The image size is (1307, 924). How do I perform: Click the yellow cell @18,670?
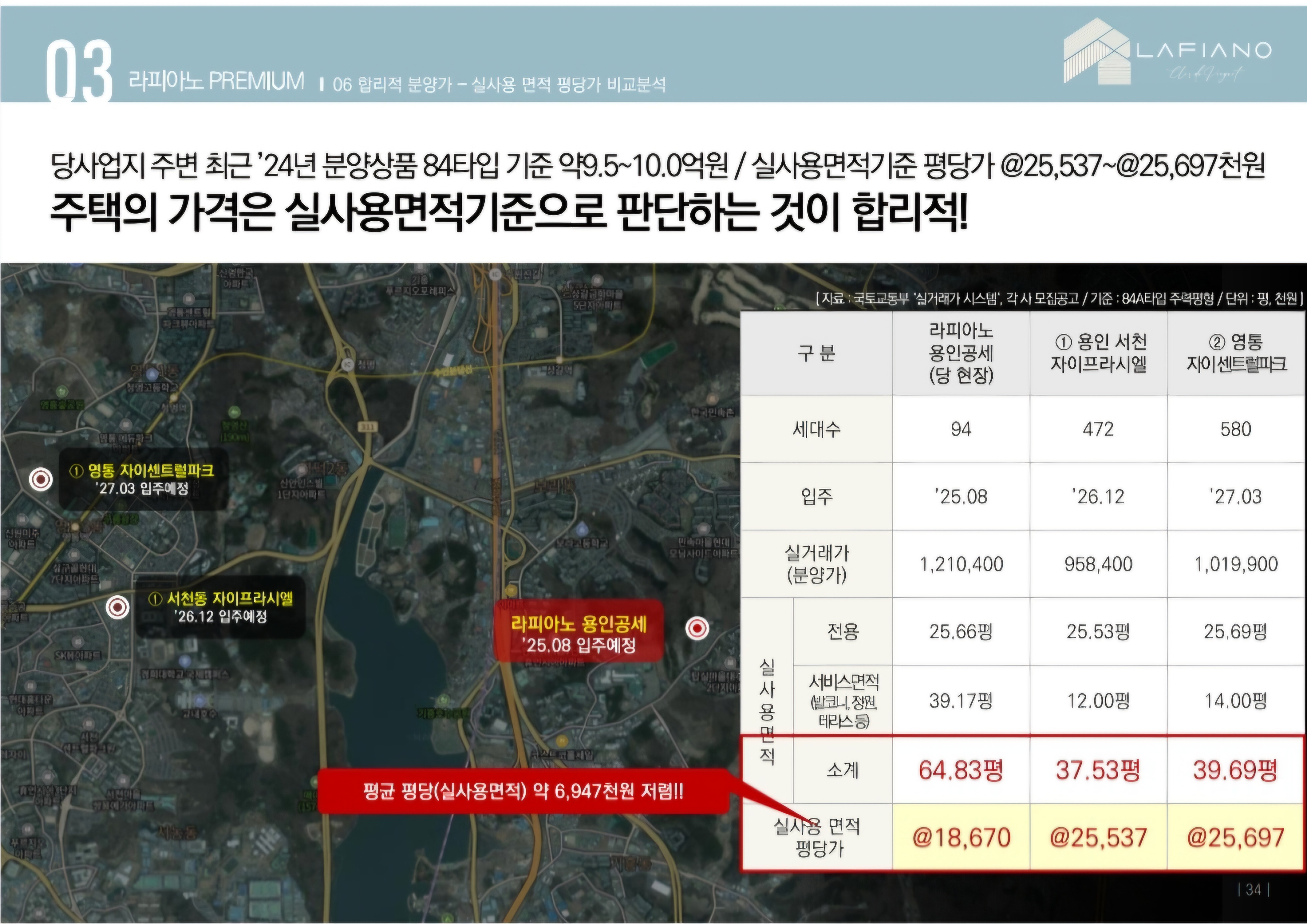point(961,837)
